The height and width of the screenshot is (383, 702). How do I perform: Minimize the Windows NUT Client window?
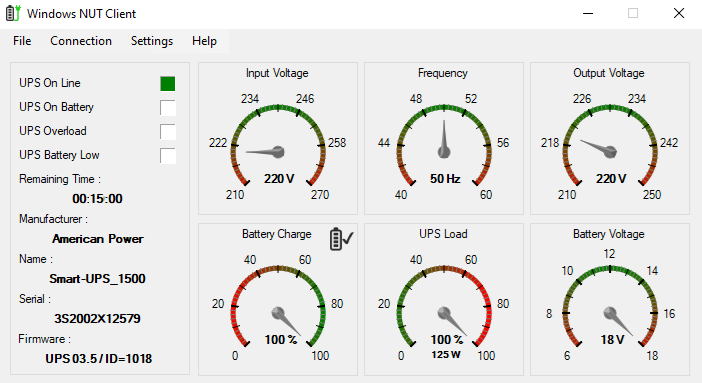click(588, 13)
